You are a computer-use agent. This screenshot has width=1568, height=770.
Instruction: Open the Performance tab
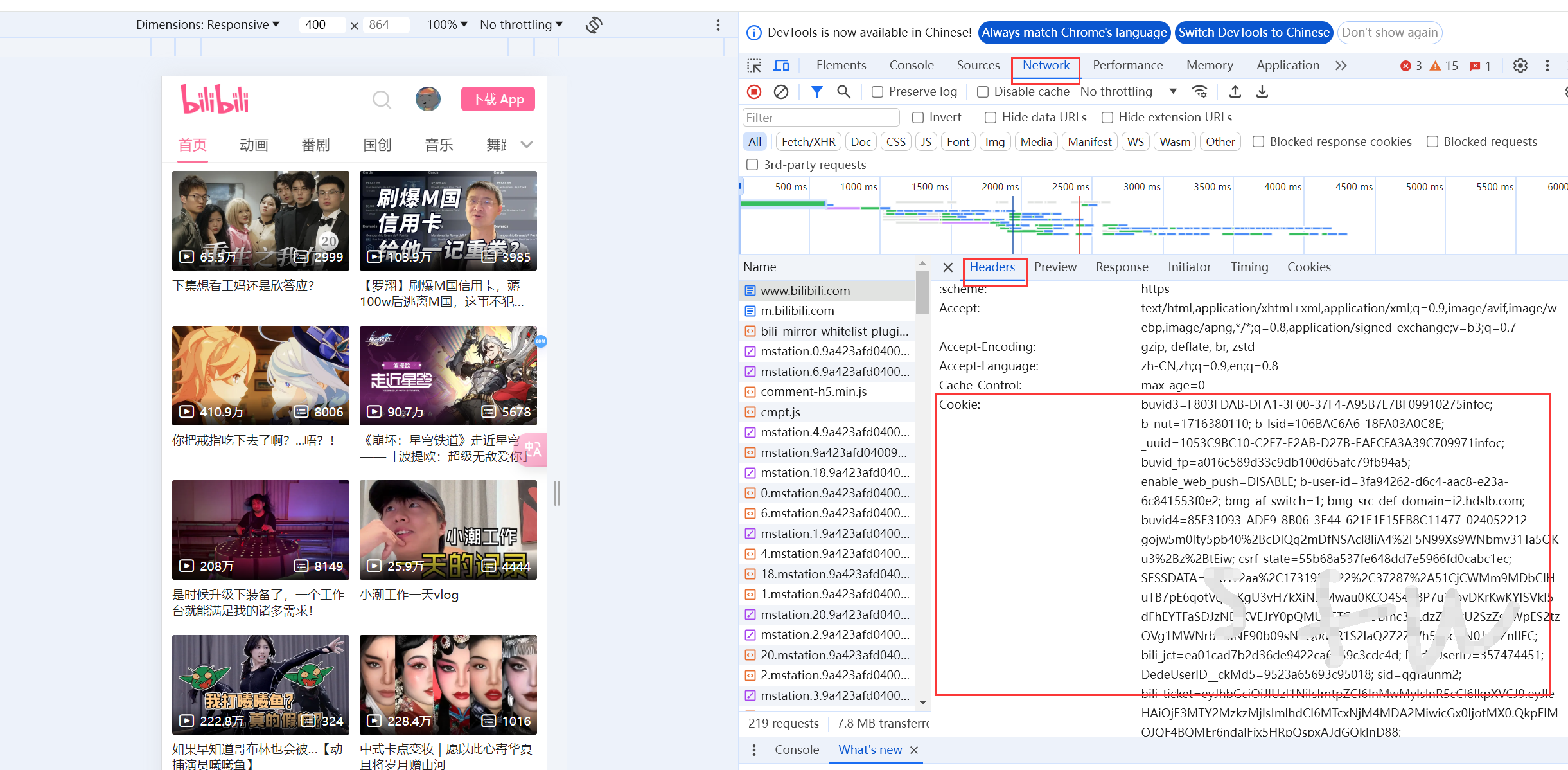(1128, 66)
